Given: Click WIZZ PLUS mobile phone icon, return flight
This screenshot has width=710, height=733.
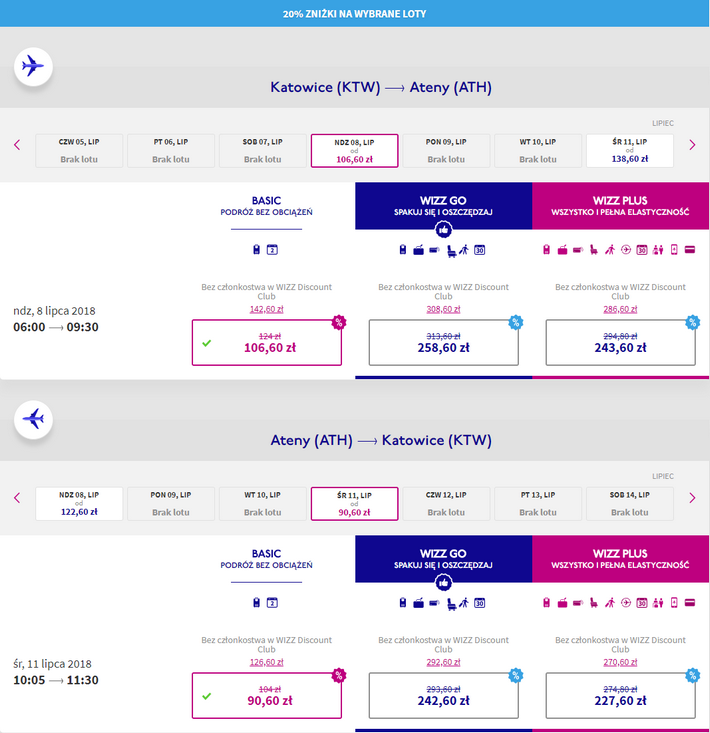Looking at the screenshot, I should pyautogui.click(x=674, y=603).
